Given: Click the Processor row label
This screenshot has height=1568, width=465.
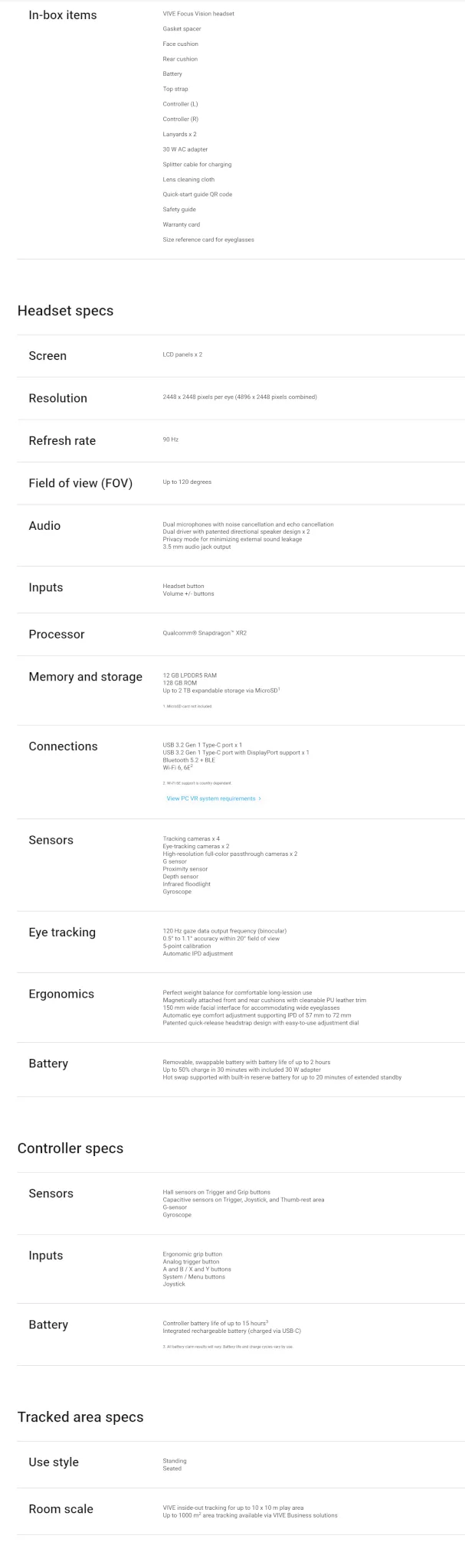Looking at the screenshot, I should 57,634.
